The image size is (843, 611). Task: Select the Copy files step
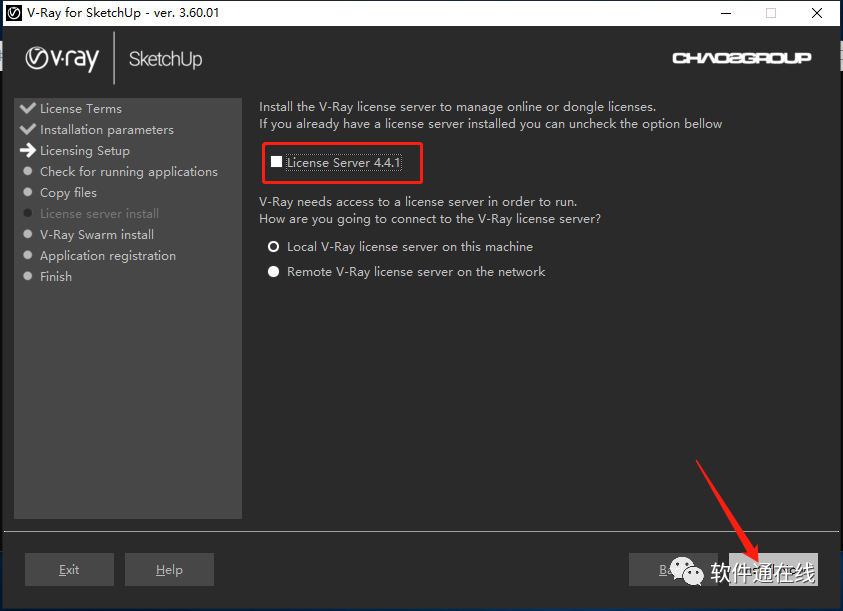tap(68, 193)
